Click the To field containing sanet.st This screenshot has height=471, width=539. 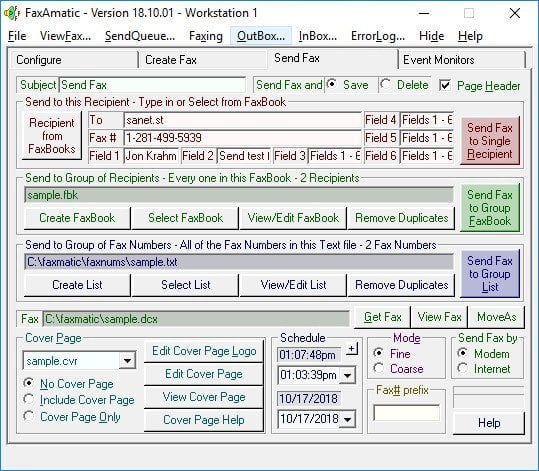(243, 120)
